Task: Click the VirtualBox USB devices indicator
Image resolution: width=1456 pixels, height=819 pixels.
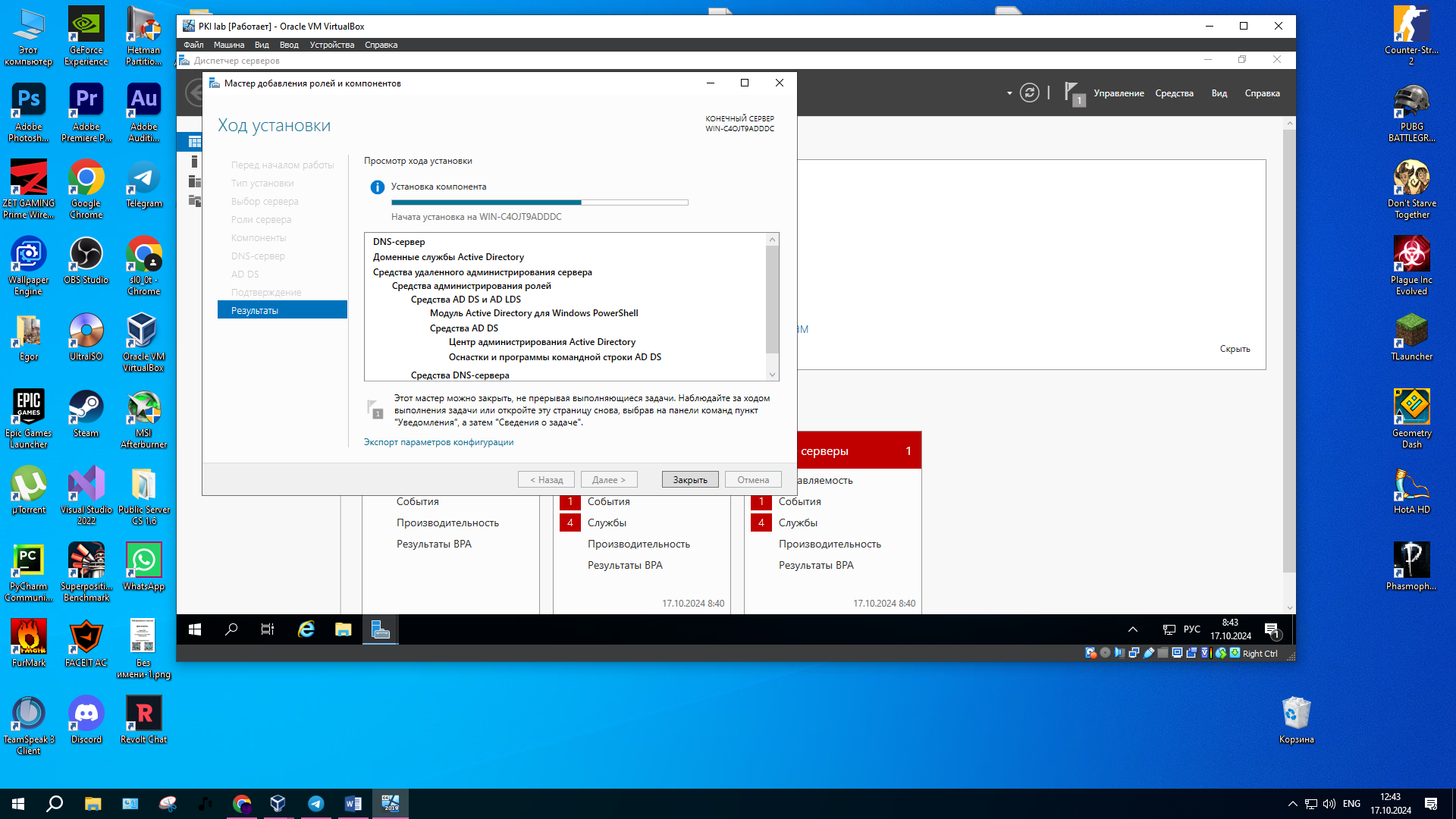Action: point(1149,653)
